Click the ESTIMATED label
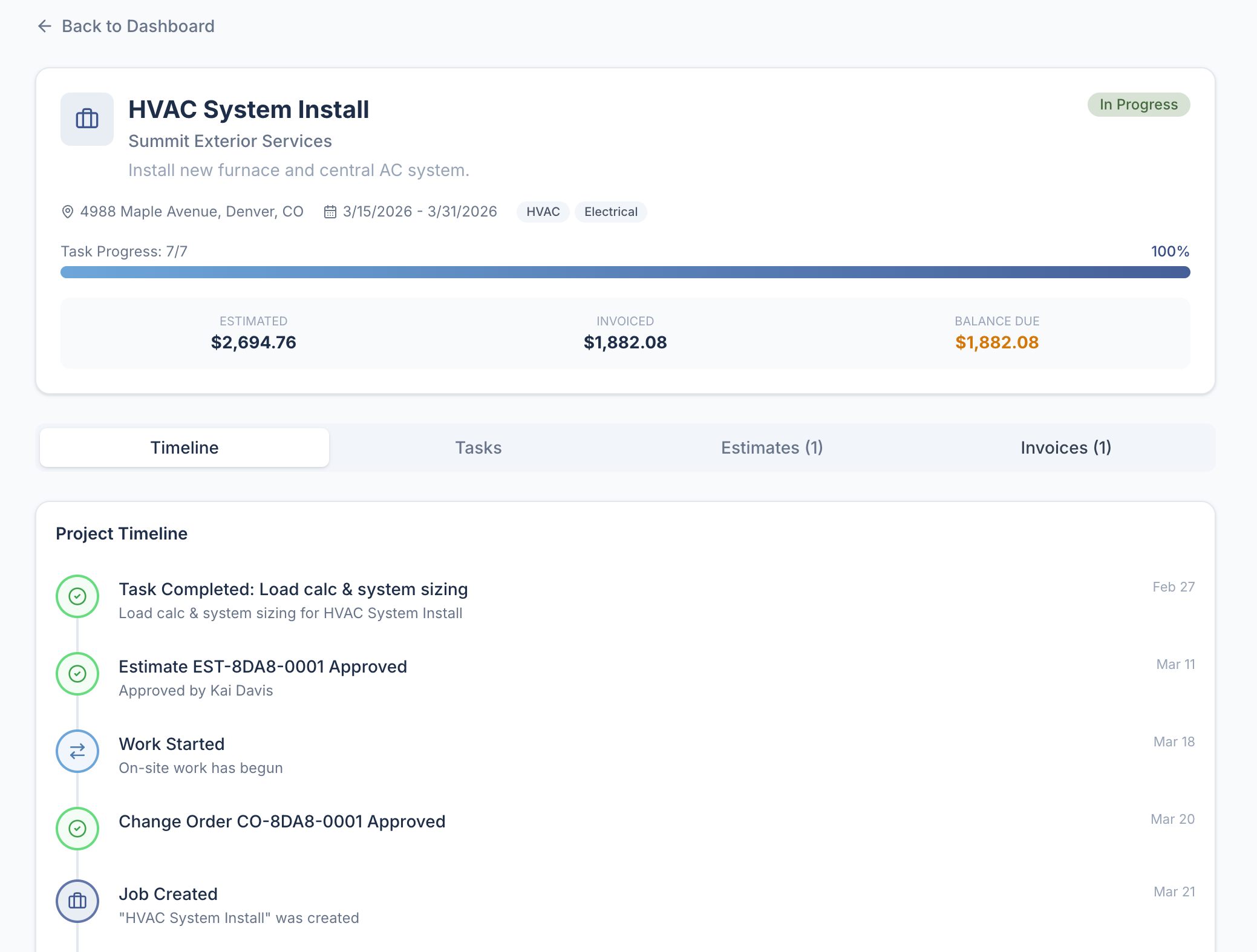The height and width of the screenshot is (952, 1257). [x=253, y=321]
